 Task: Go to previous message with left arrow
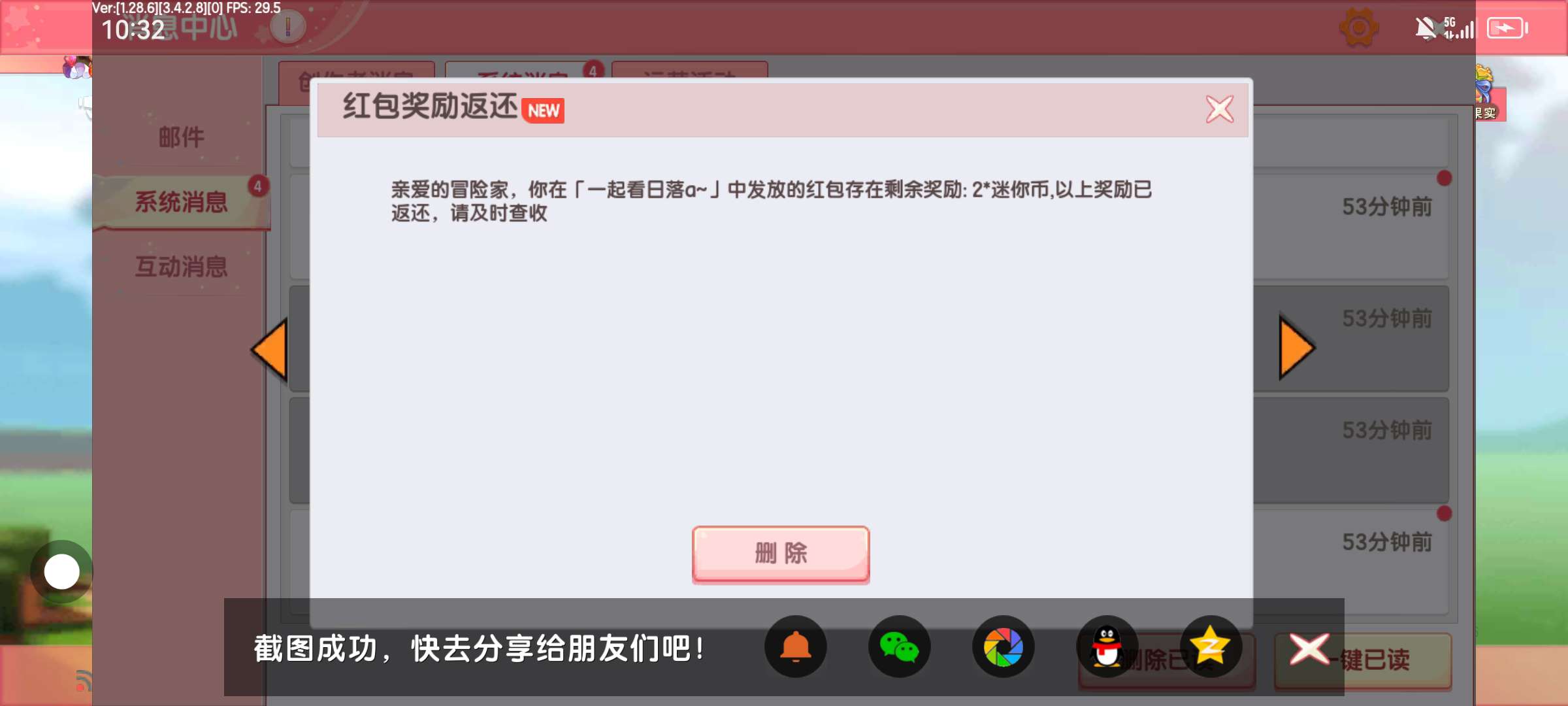(x=270, y=349)
